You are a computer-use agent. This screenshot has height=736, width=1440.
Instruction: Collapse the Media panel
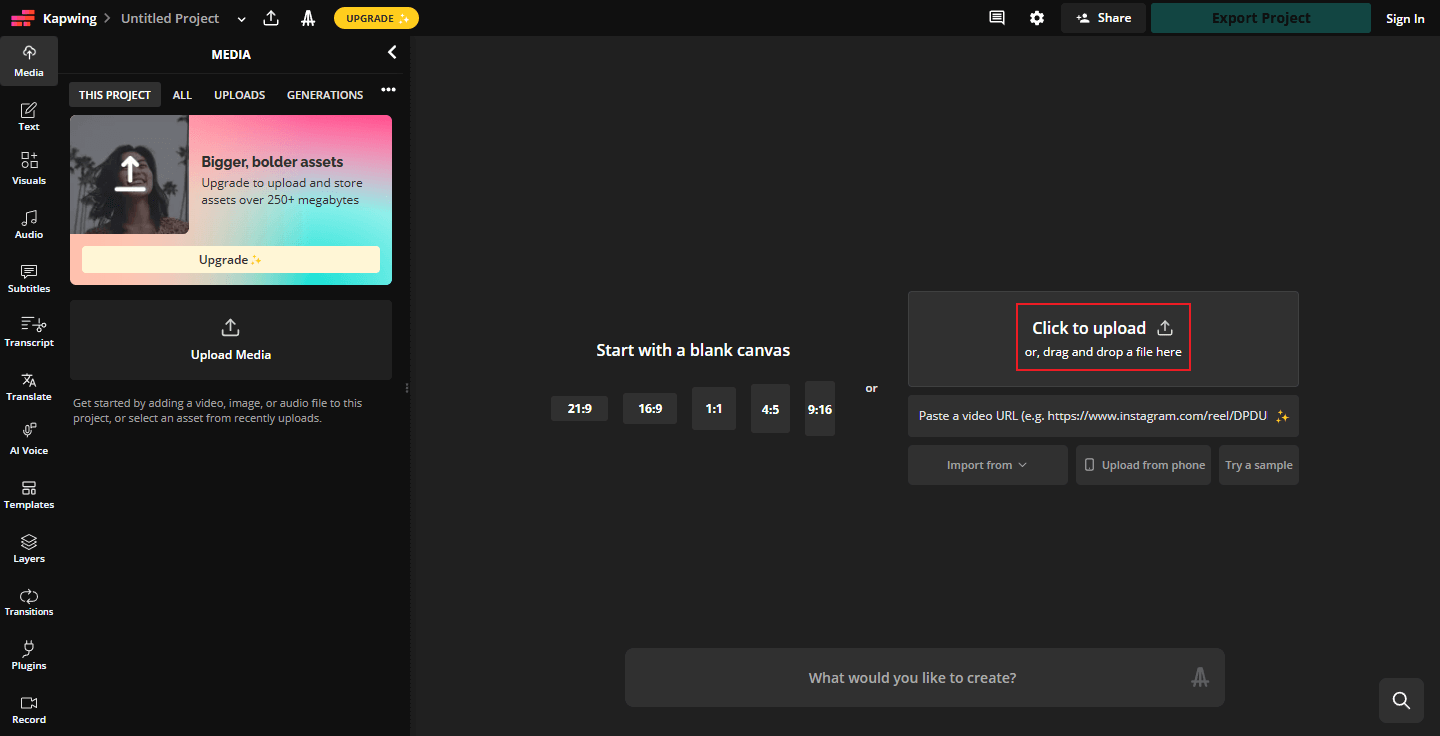(391, 52)
